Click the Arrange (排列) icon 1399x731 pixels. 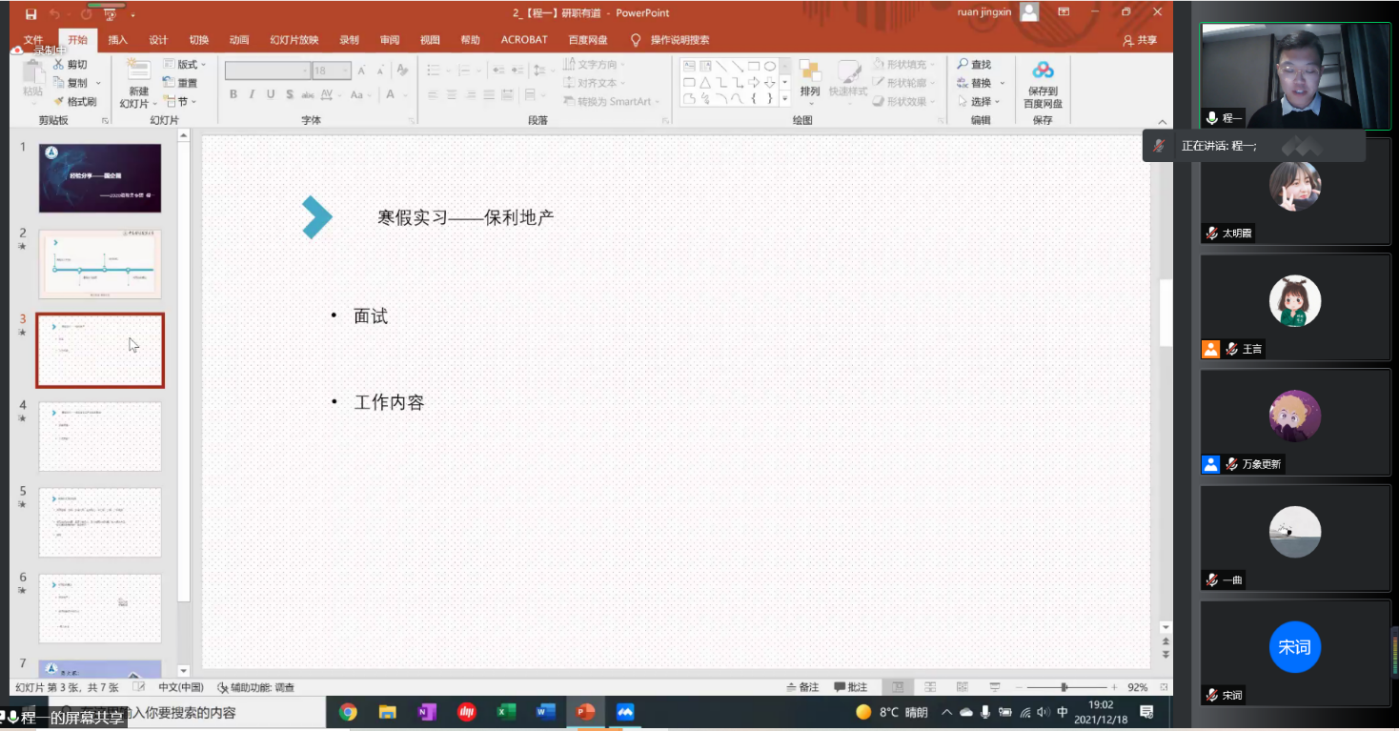[810, 73]
